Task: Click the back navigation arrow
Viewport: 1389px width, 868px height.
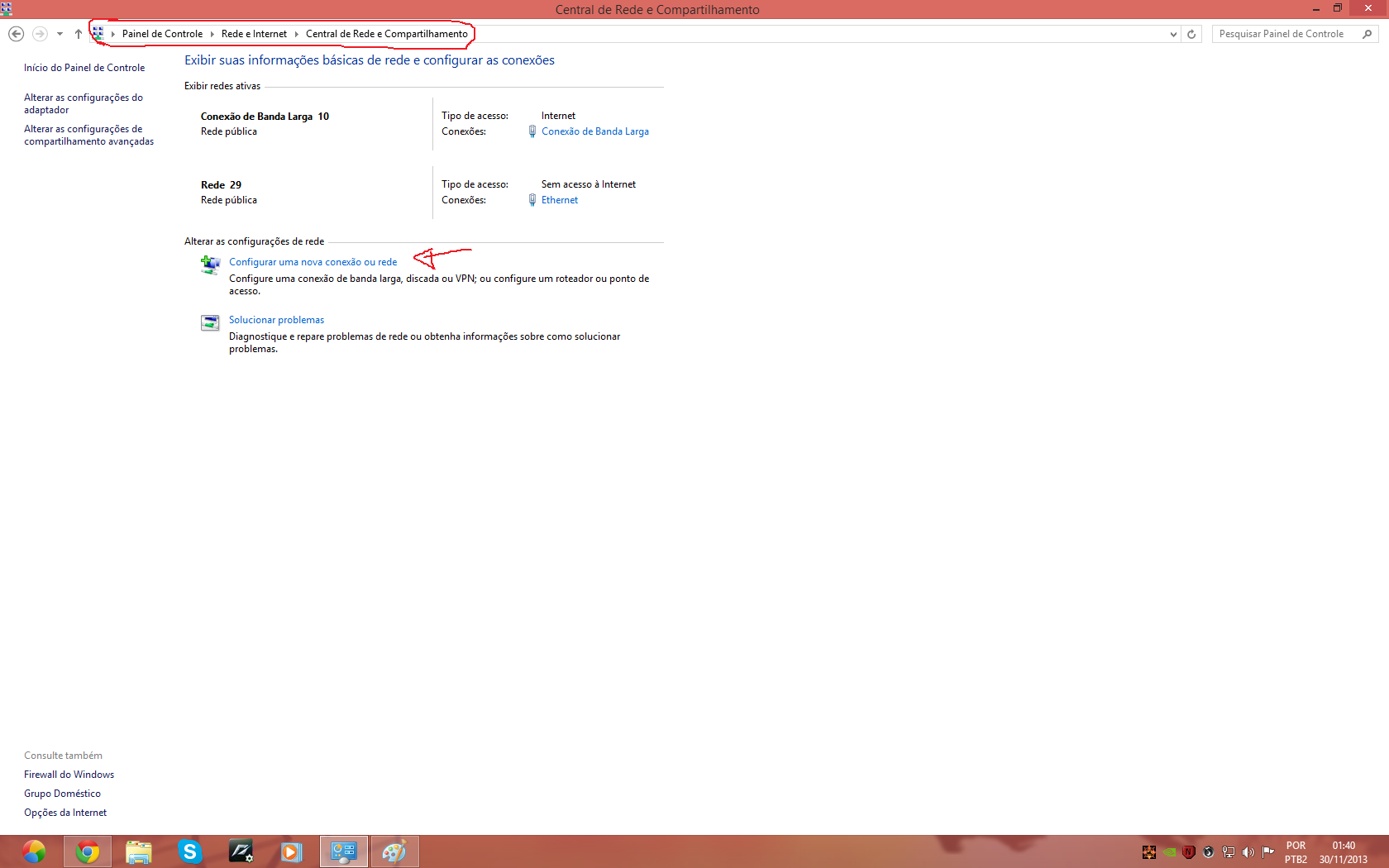Action: pyautogui.click(x=16, y=34)
